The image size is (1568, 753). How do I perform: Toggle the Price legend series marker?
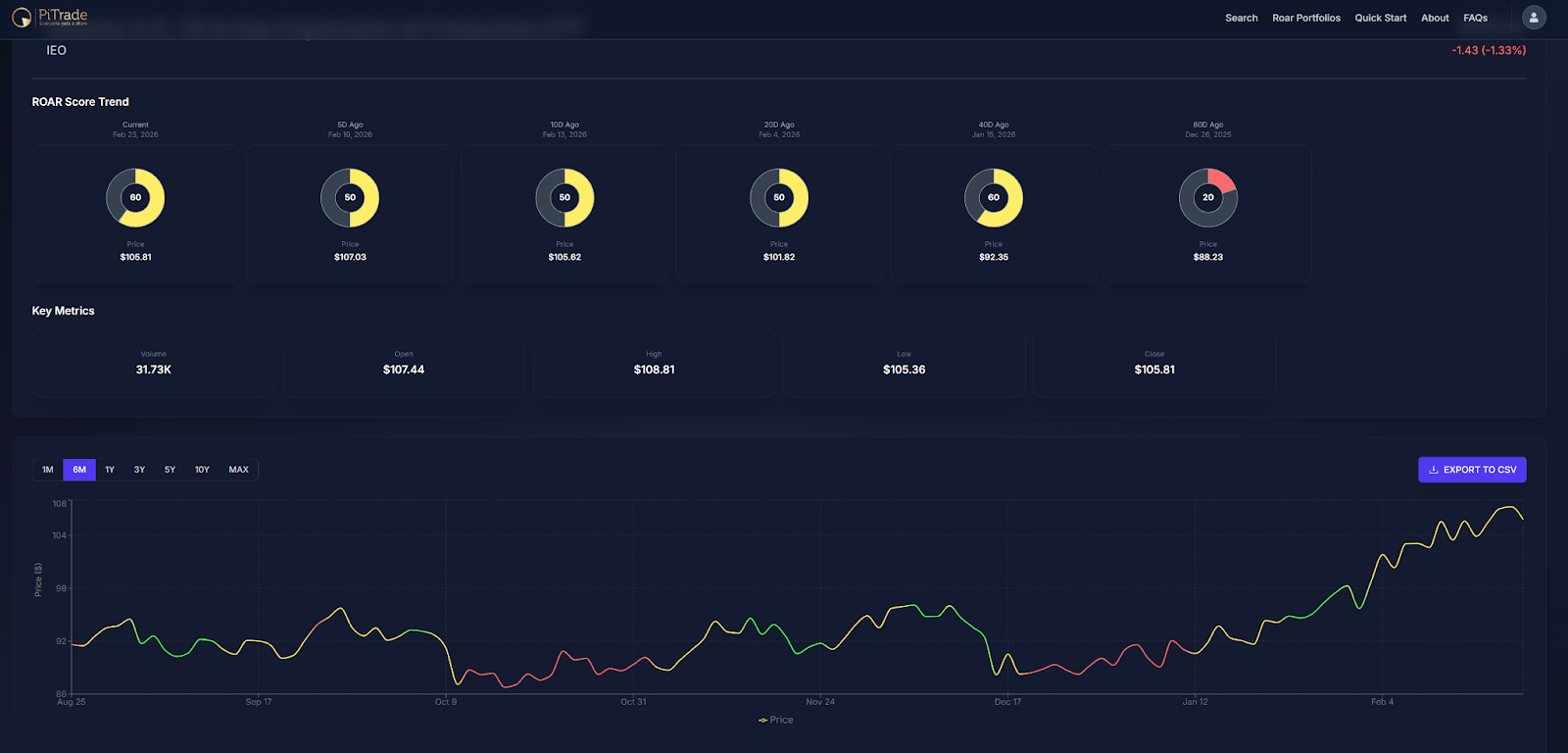tap(763, 721)
